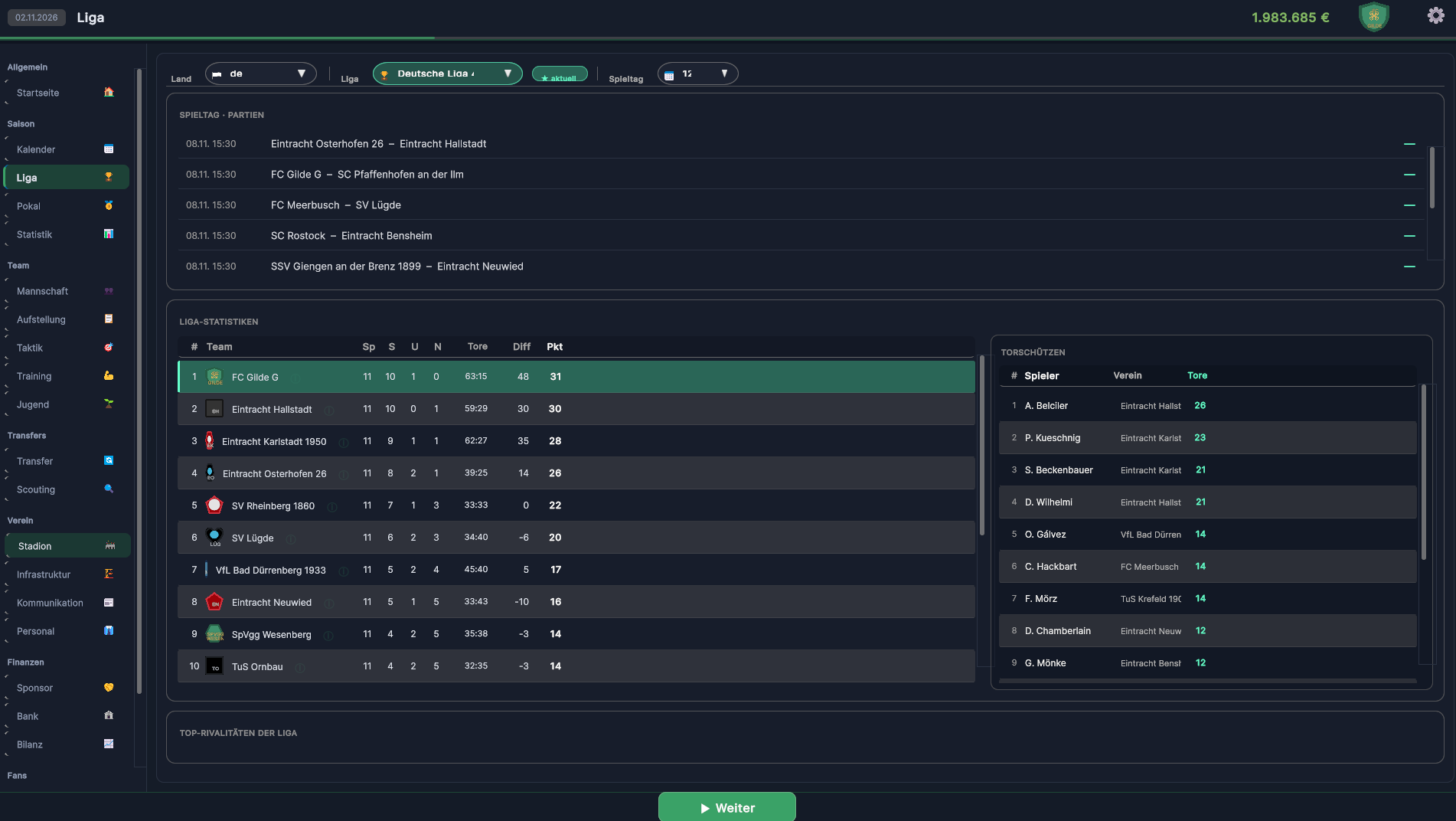1456x821 pixels.
Task: Select Eintracht Karlstadt 1950 table row
Action: (x=576, y=441)
